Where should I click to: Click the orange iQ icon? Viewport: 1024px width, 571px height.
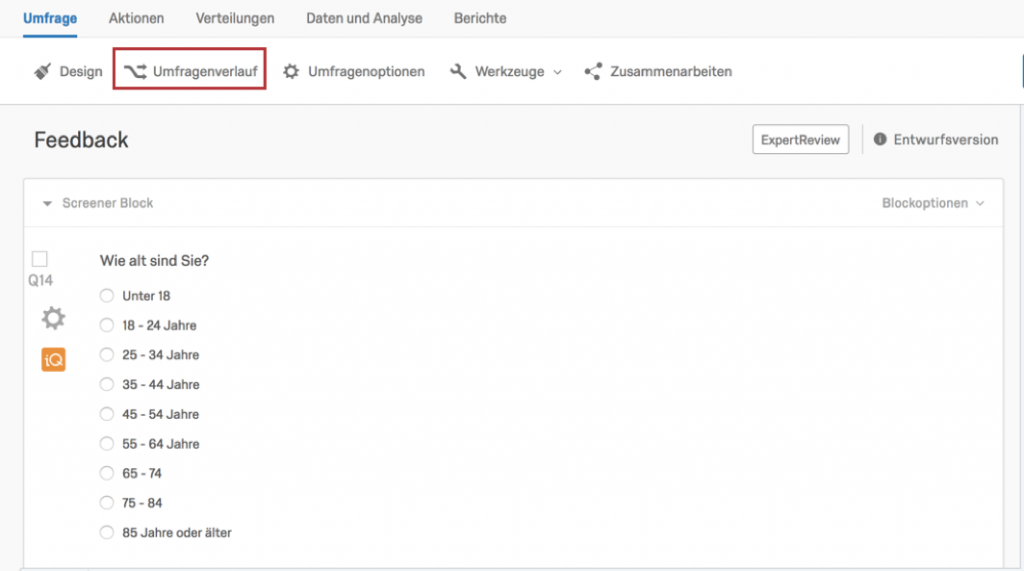[x=54, y=359]
